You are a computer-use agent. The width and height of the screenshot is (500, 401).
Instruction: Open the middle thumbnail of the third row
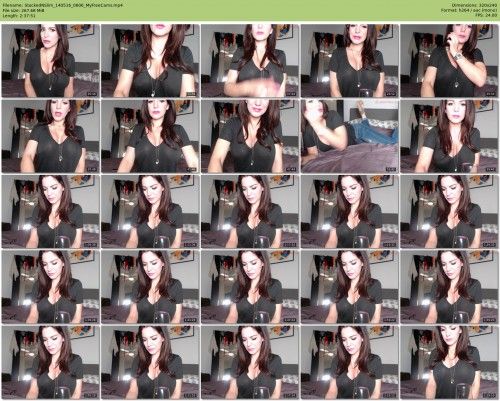[250, 211]
